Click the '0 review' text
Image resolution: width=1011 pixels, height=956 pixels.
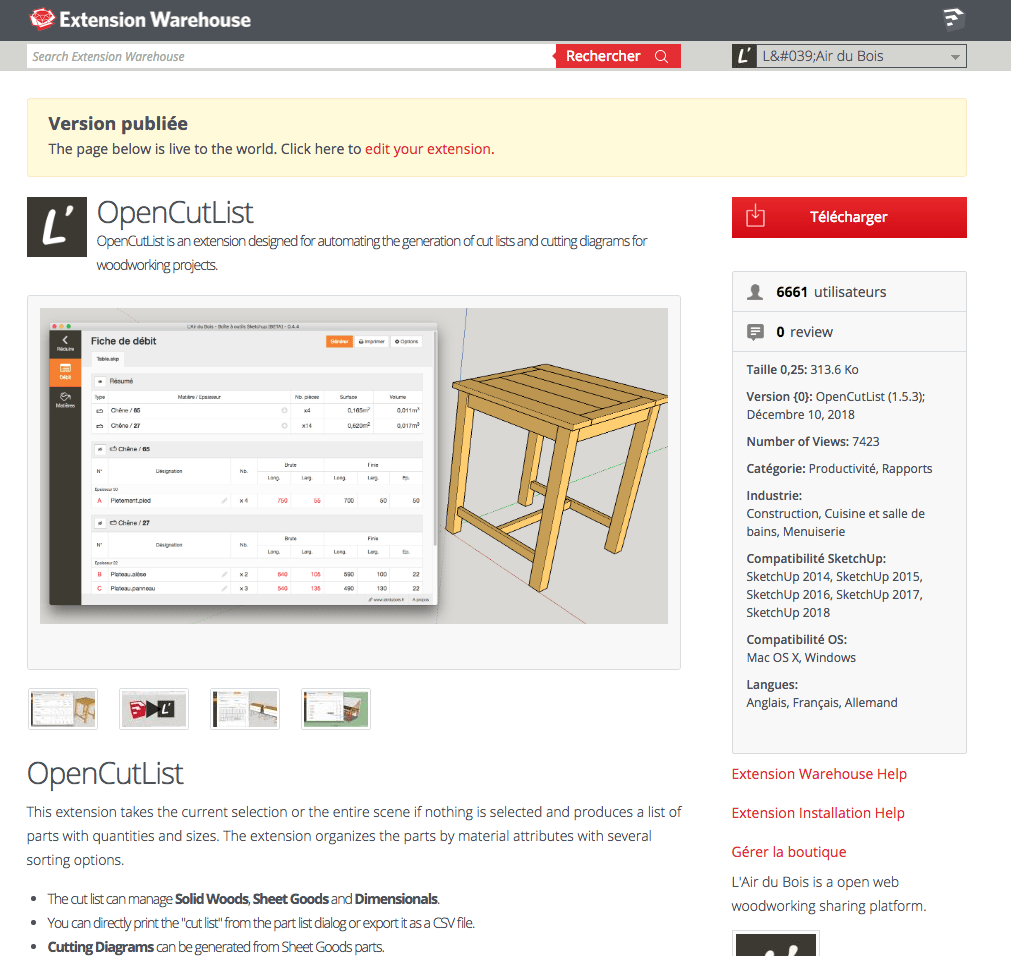805,332
